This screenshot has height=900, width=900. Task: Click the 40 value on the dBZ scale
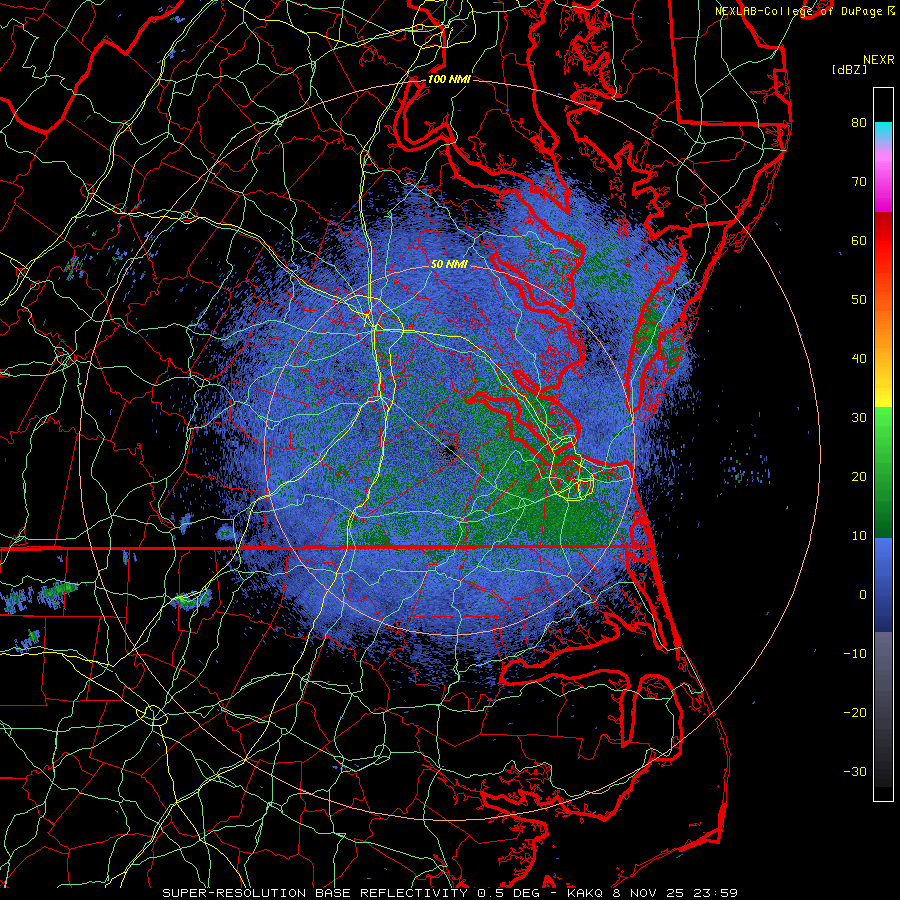point(859,359)
